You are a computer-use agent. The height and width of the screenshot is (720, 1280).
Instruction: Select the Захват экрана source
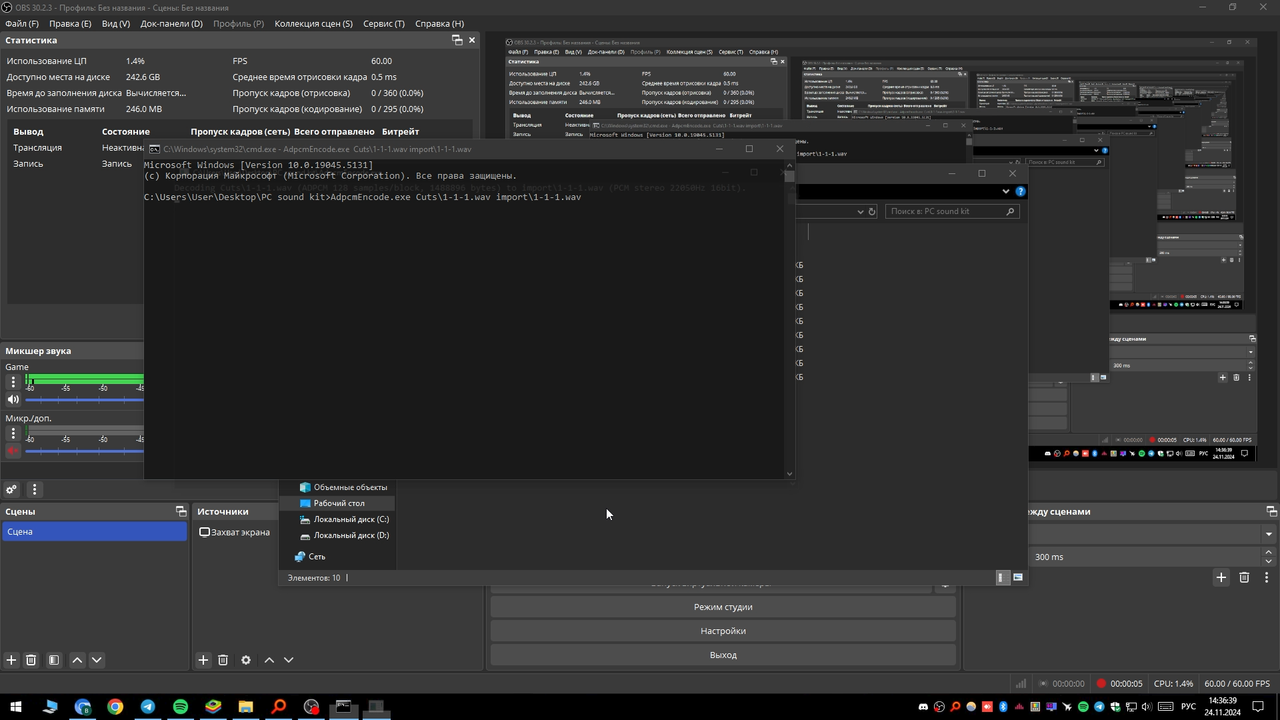235,532
